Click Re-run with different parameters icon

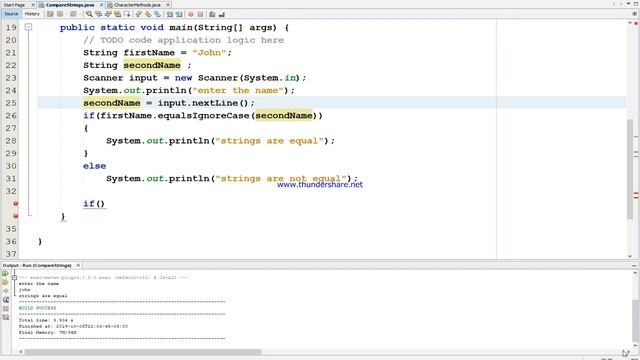coord(6,282)
